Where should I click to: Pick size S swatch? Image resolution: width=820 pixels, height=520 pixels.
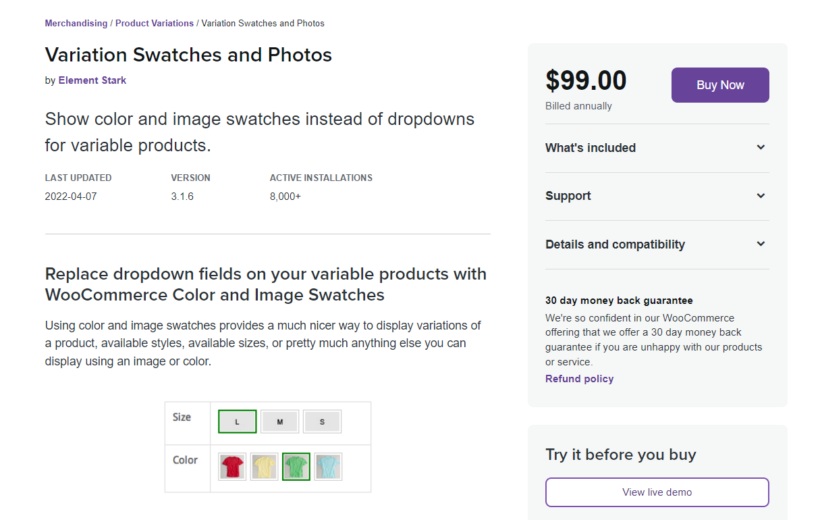pos(322,422)
